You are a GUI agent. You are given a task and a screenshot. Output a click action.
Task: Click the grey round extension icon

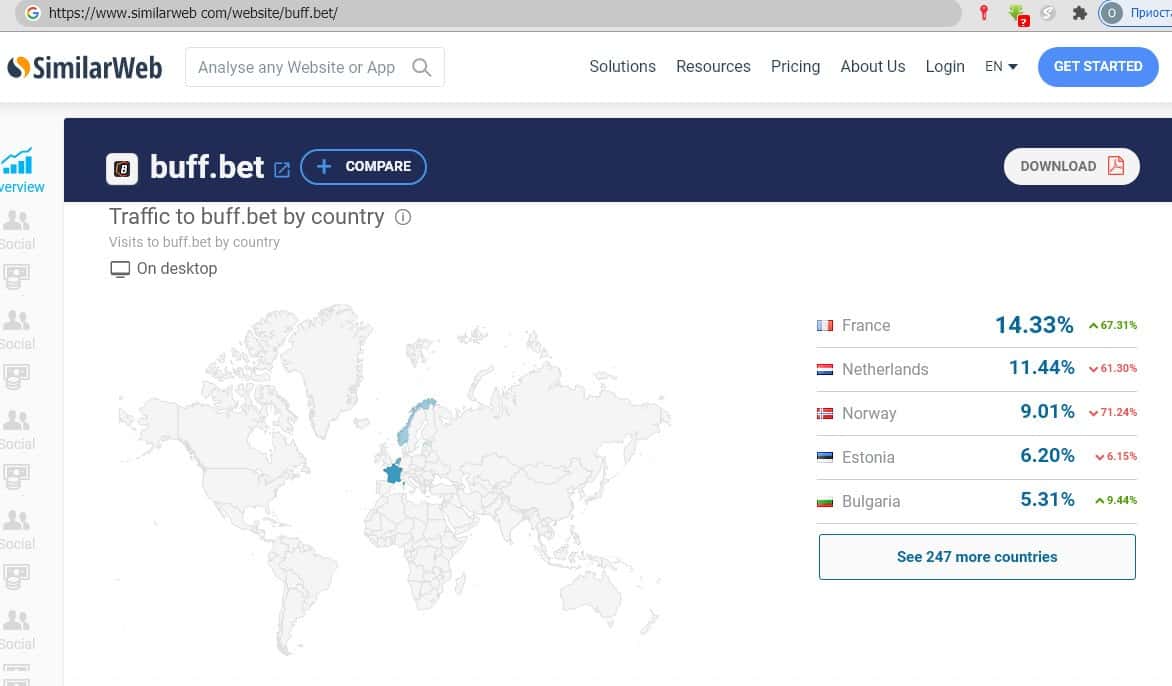tap(1048, 13)
